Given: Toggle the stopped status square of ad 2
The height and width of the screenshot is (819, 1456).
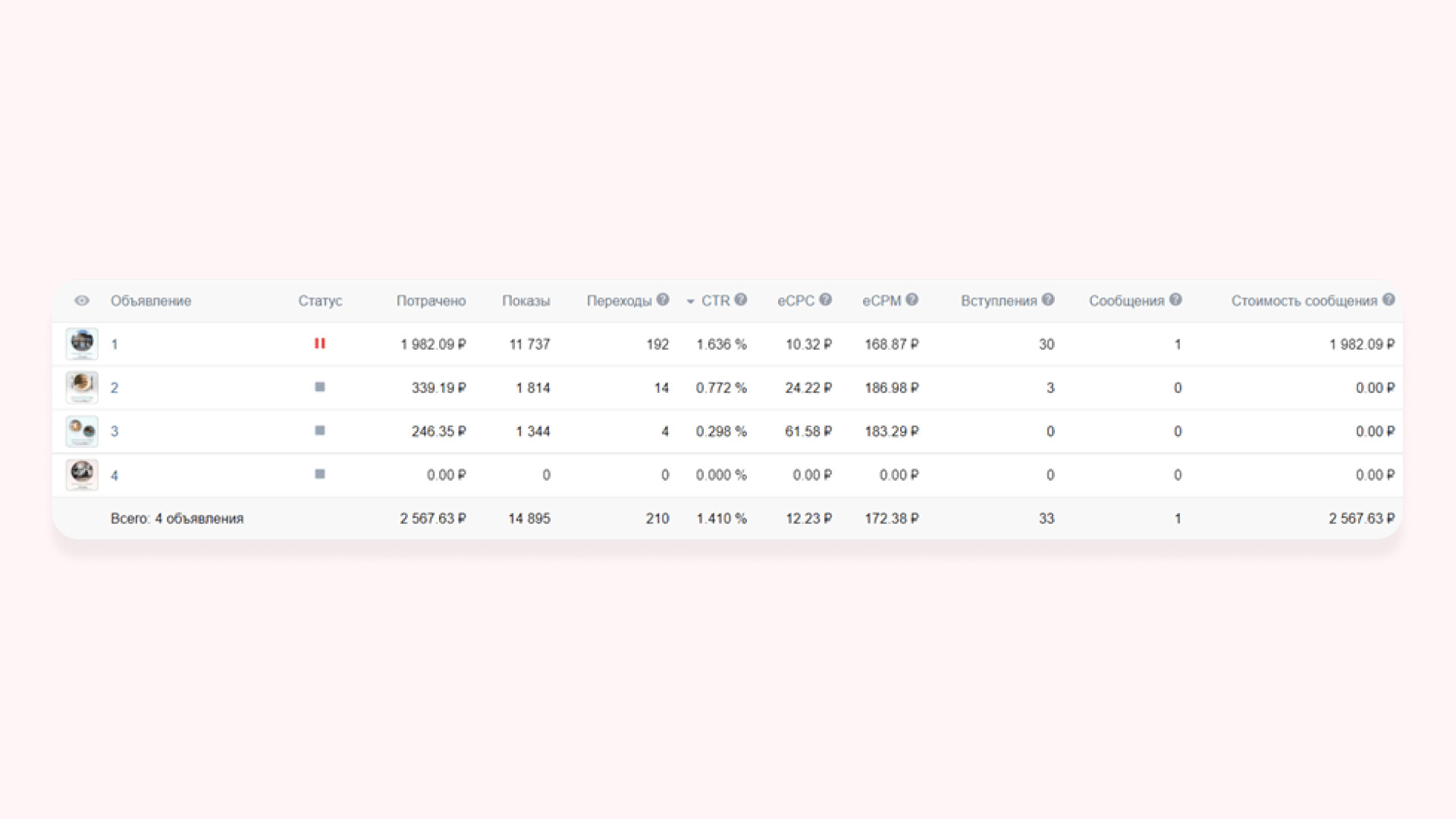Looking at the screenshot, I should 320,388.
